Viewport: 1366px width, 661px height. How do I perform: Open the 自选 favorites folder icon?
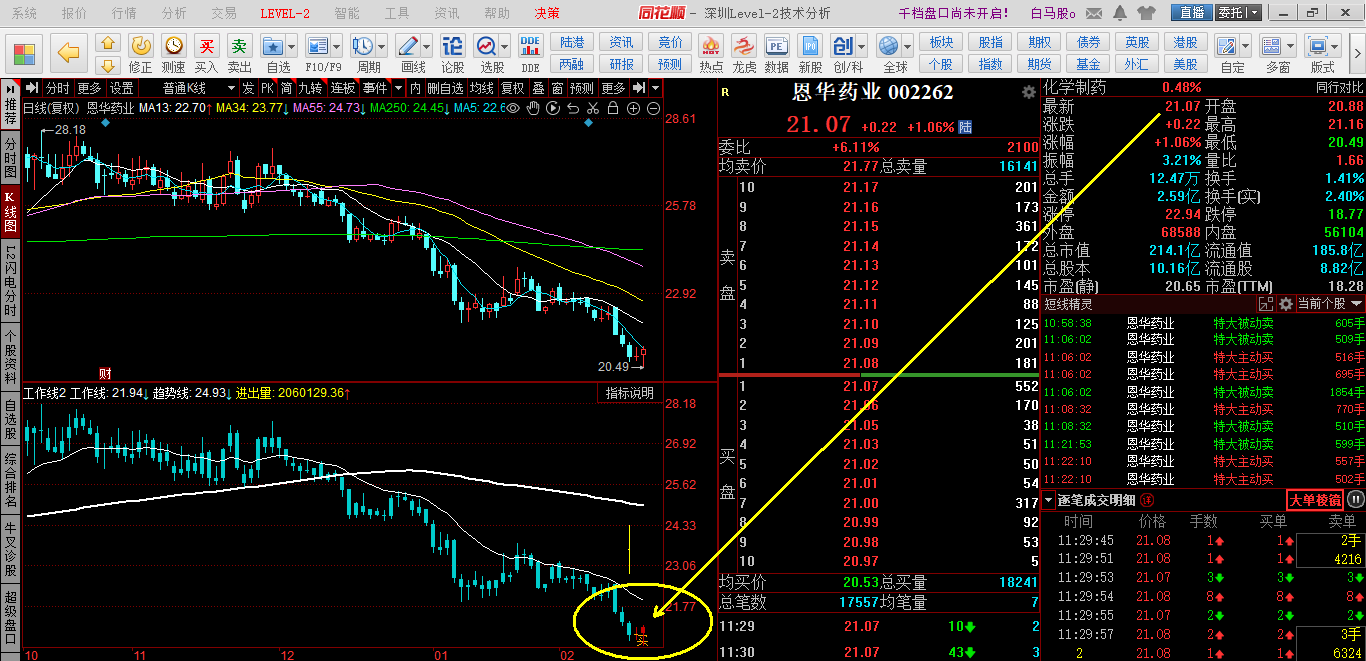(x=272, y=46)
